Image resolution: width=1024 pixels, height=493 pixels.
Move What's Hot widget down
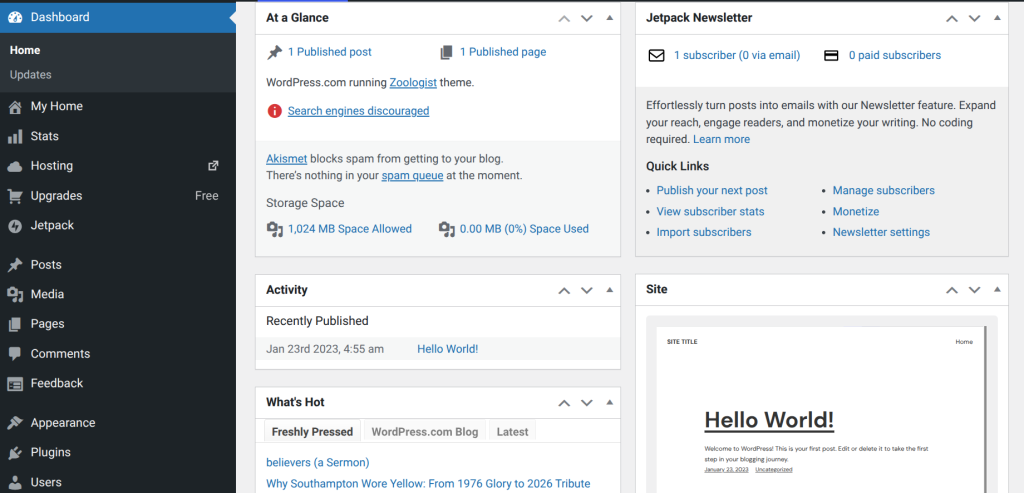(586, 403)
